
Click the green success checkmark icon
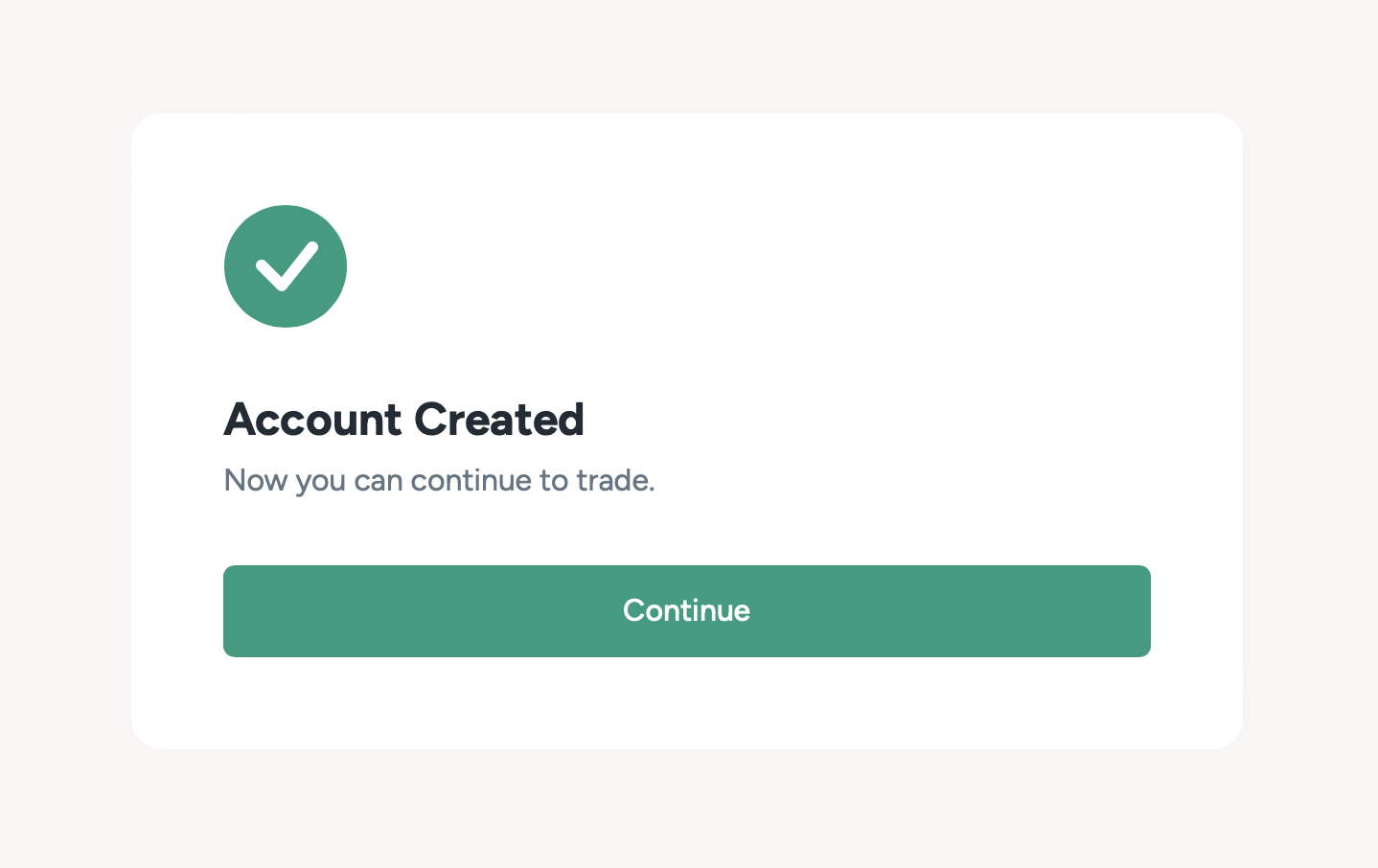pos(285,266)
